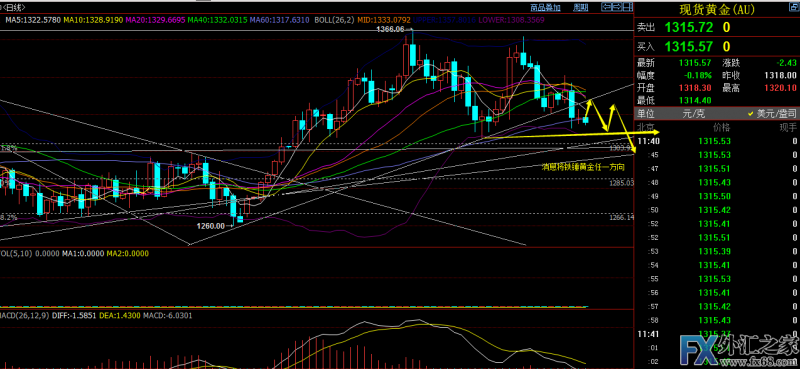Click the LOWER:1308.3569 Bollinger label
800x369 pixels.
512,19
